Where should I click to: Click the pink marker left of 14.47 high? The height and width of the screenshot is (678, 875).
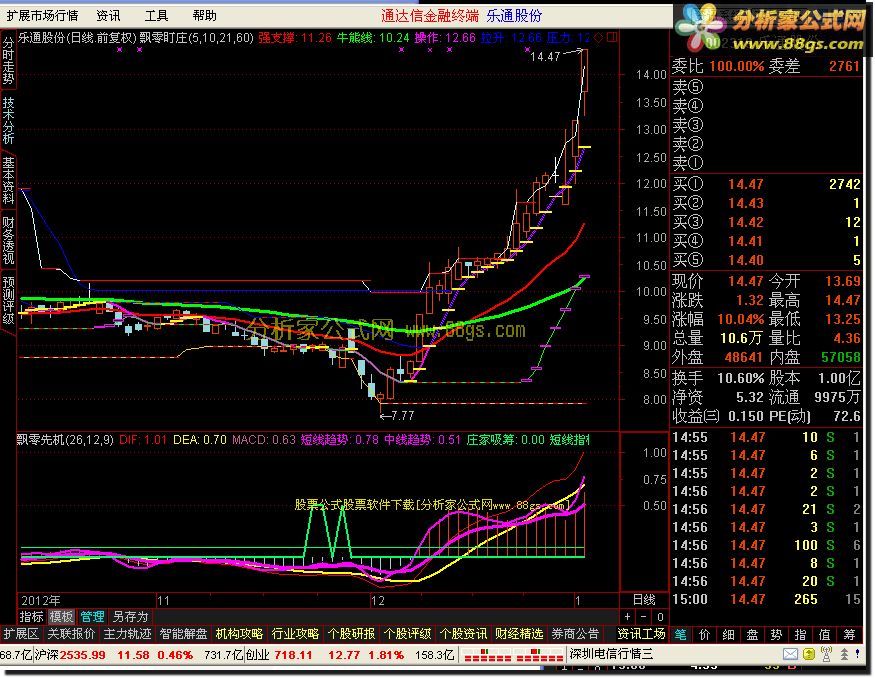click(x=527, y=50)
